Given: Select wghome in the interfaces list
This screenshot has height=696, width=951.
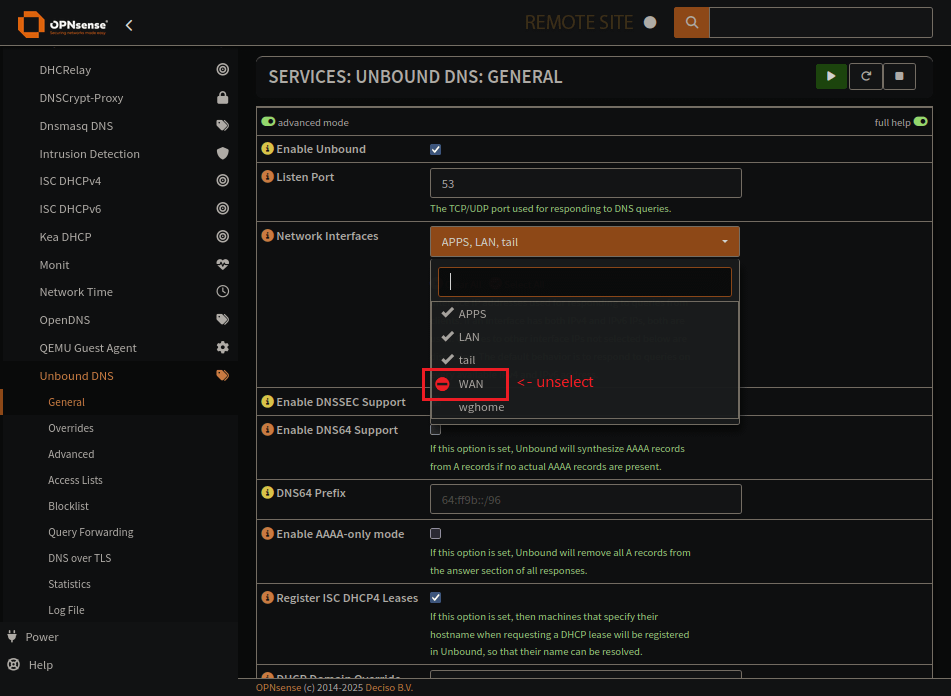Looking at the screenshot, I should click(x=585, y=407).
